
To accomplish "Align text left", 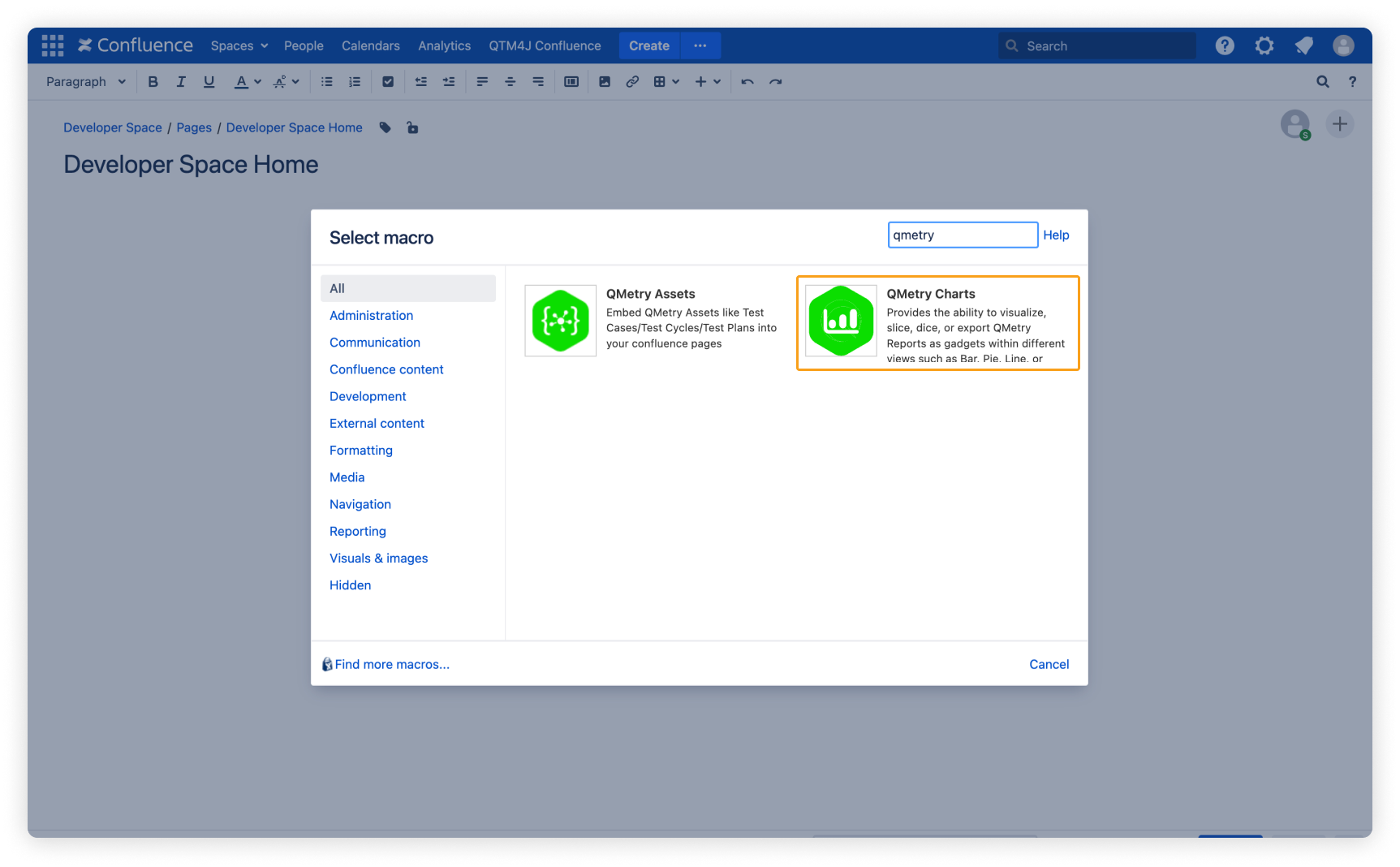I will pyautogui.click(x=482, y=81).
